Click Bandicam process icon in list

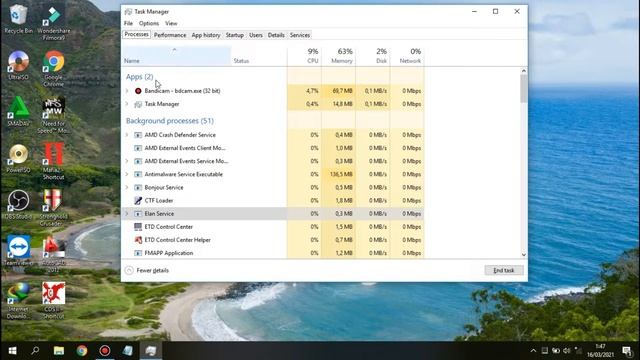click(138, 91)
